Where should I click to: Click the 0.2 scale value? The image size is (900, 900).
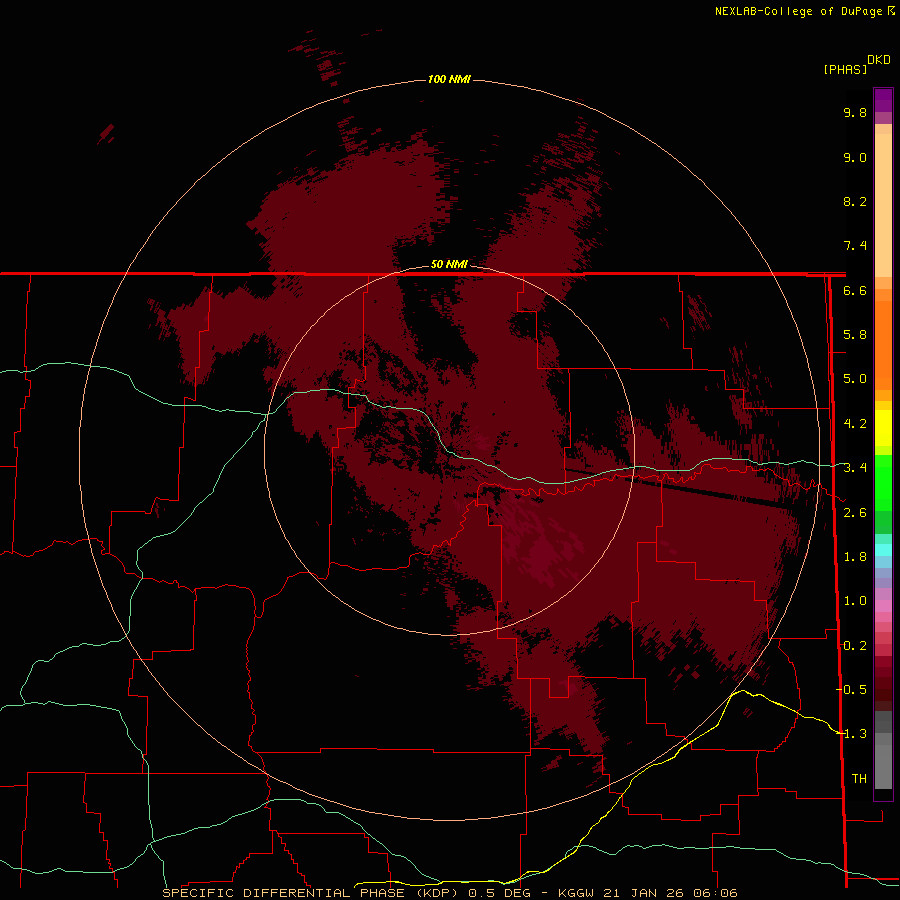click(855, 646)
